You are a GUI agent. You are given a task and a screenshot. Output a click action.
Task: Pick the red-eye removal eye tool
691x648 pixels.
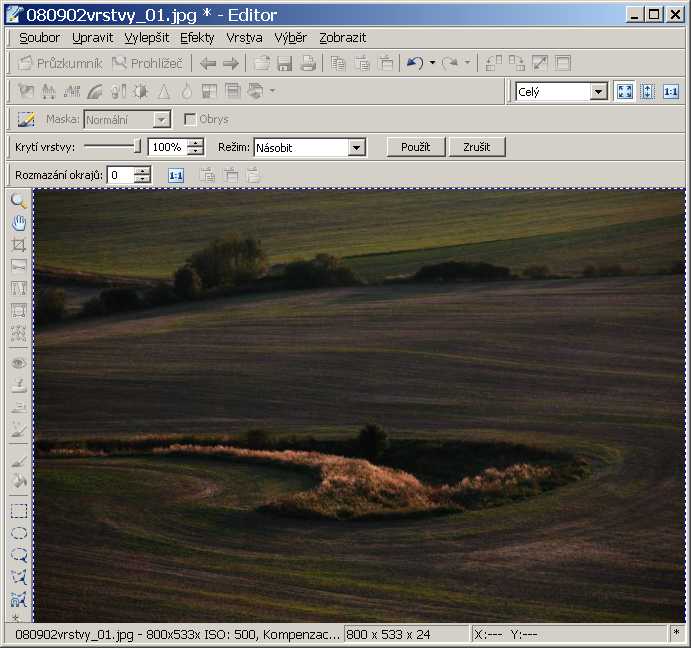[x=18, y=363]
